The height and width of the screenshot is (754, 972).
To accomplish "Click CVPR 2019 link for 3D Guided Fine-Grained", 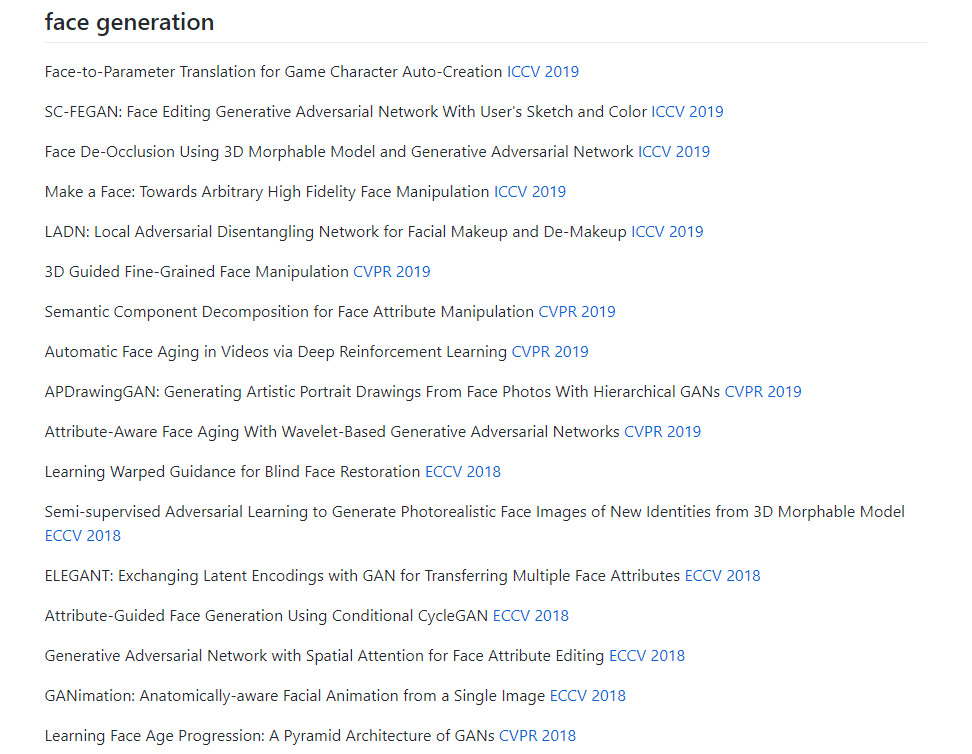I will 391,272.
